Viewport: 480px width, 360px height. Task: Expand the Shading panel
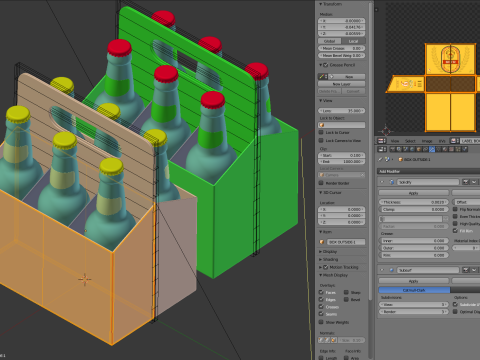329,259
